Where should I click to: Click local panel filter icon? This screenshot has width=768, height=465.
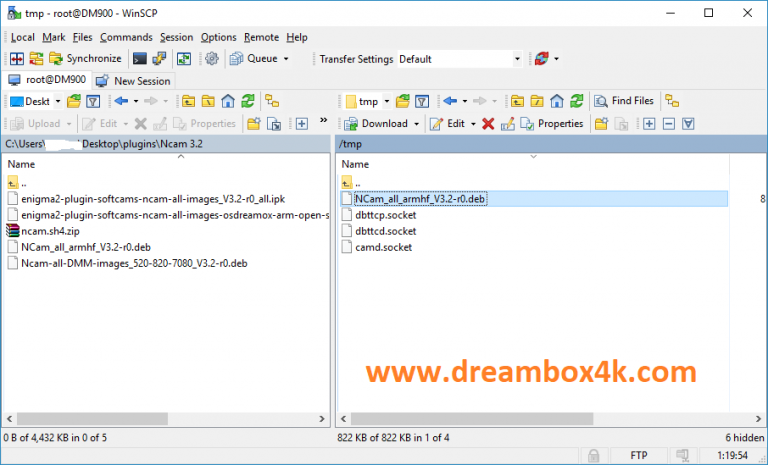click(x=93, y=101)
